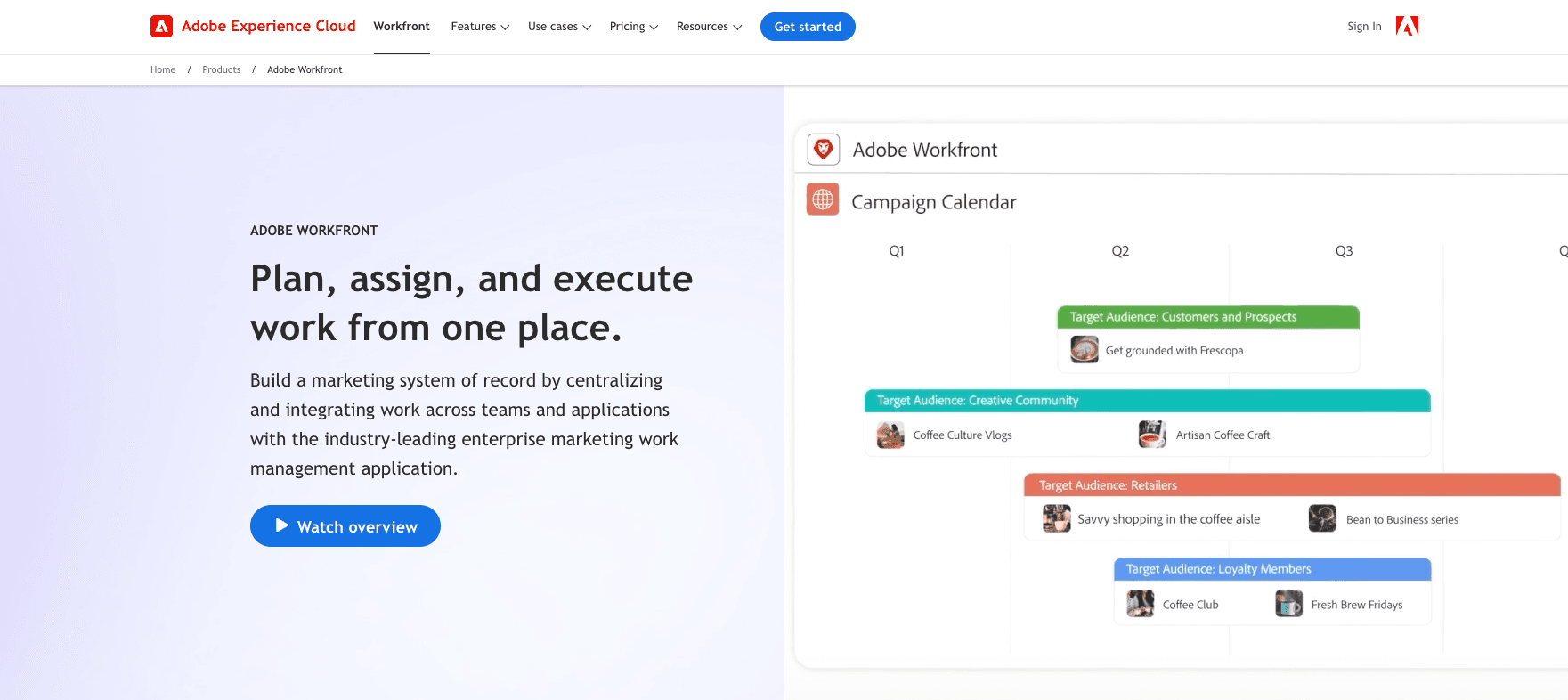The height and width of the screenshot is (700, 1568).
Task: Click the Sign In link
Action: pyautogui.click(x=1364, y=27)
